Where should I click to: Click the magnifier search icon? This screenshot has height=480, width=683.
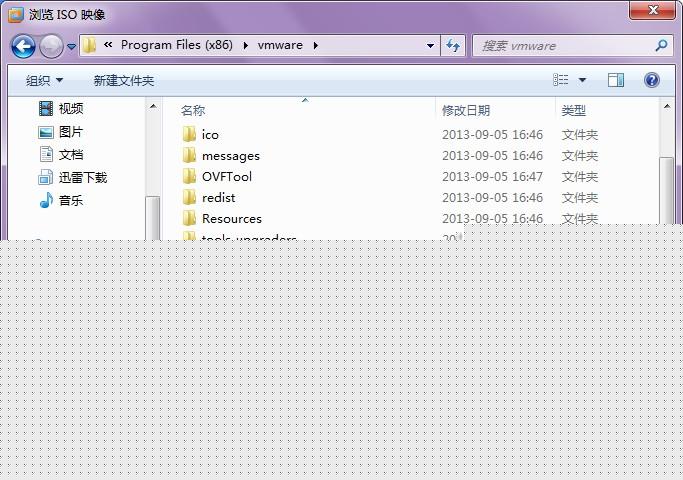662,45
